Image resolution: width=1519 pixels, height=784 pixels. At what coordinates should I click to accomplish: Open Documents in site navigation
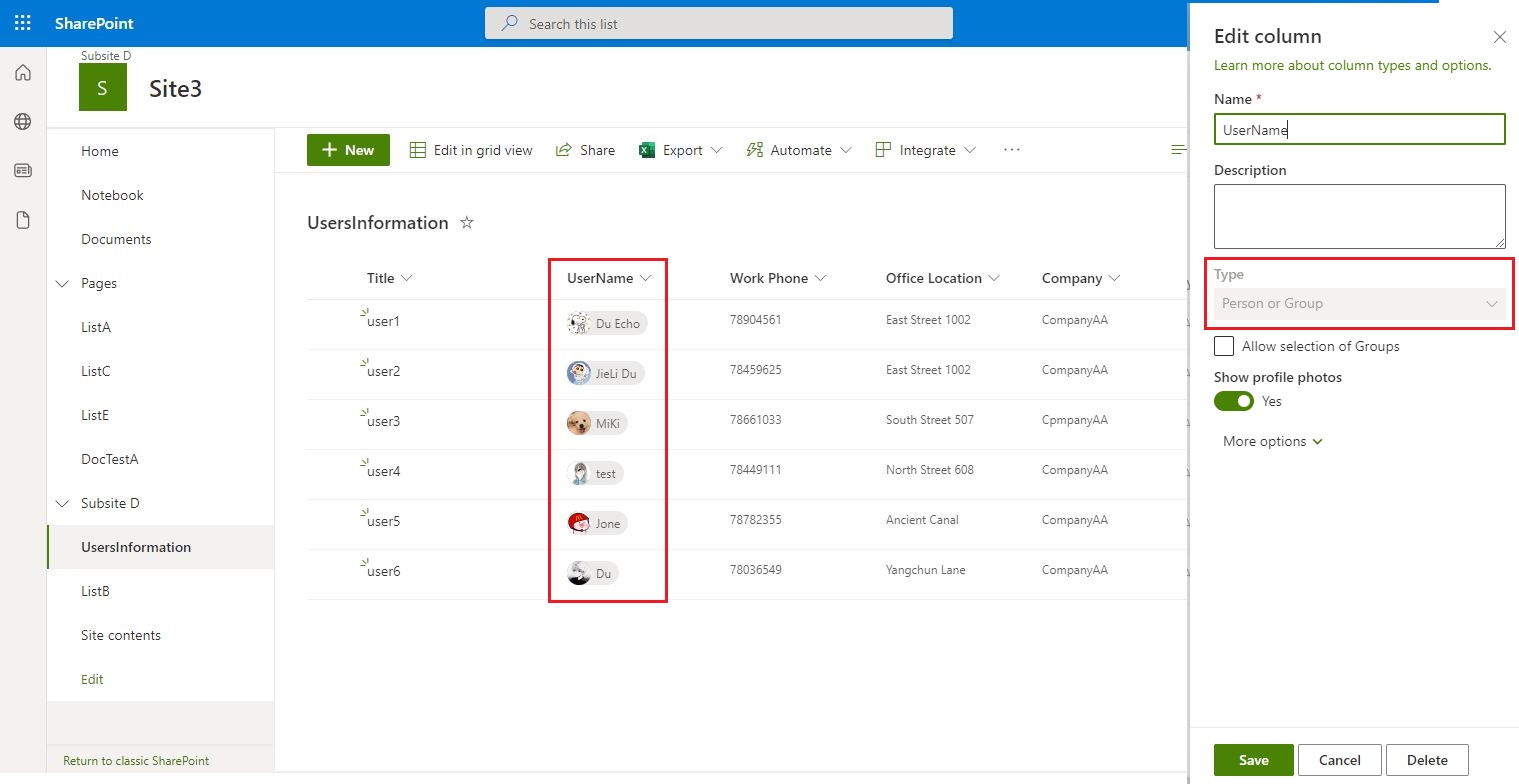point(116,239)
